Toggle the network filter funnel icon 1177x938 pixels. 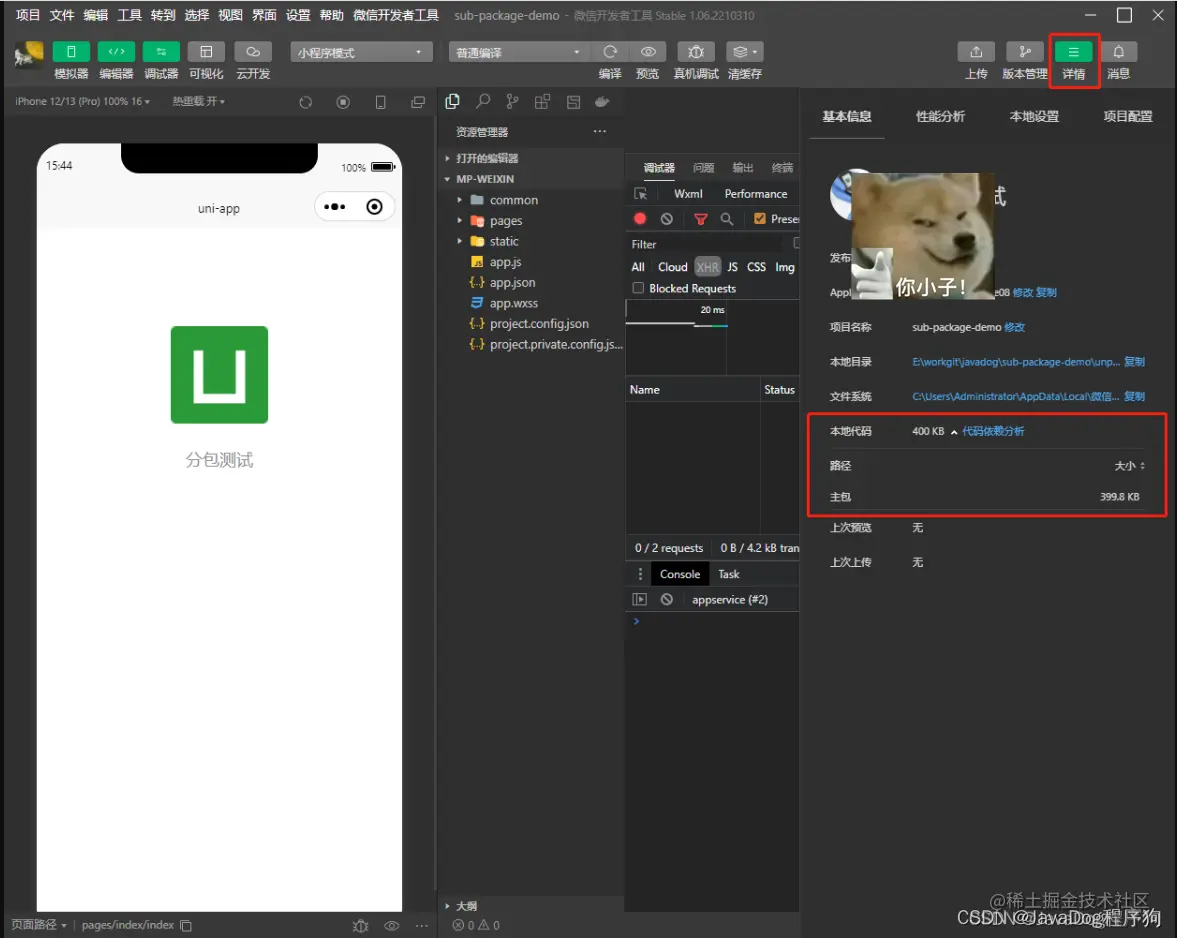point(700,219)
